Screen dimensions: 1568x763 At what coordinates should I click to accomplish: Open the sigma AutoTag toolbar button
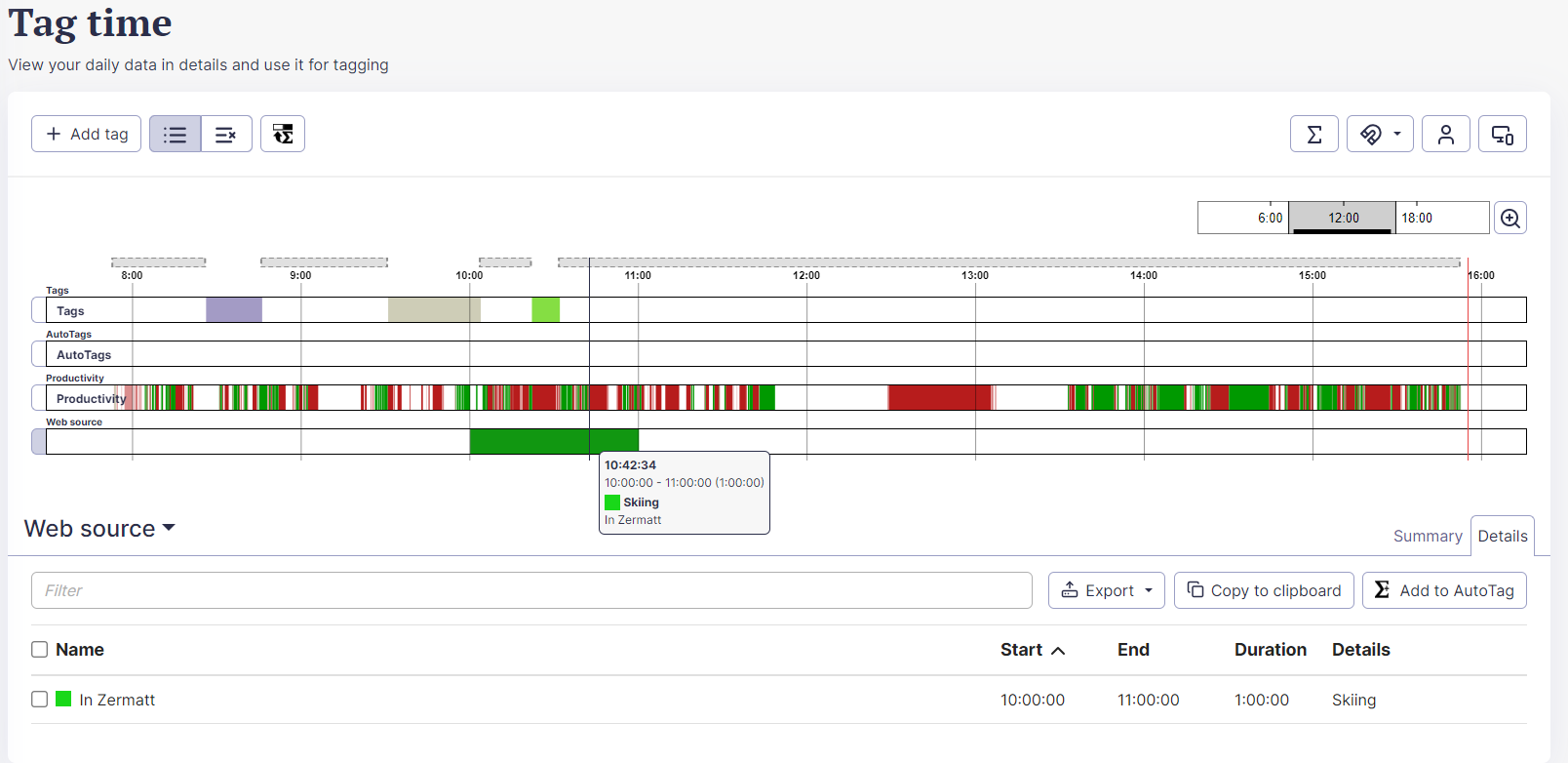(1313, 135)
